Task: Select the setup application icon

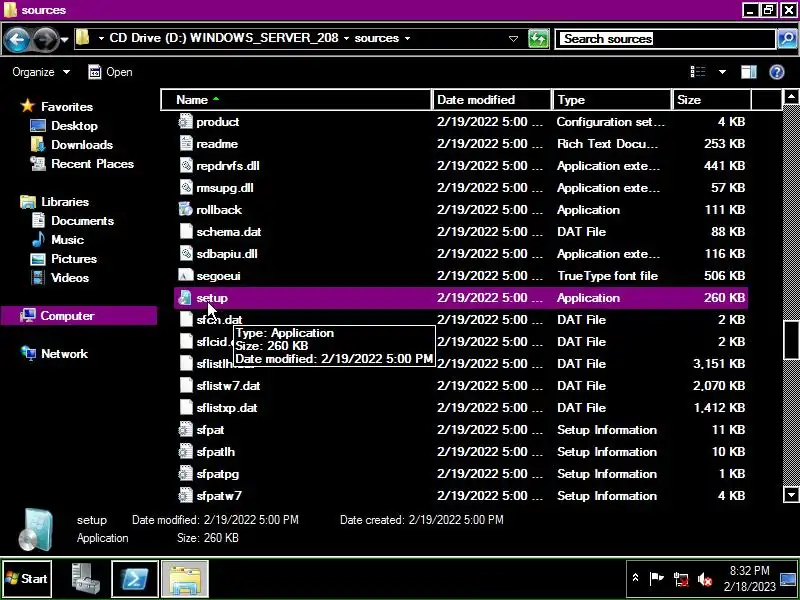Action: [x=186, y=297]
